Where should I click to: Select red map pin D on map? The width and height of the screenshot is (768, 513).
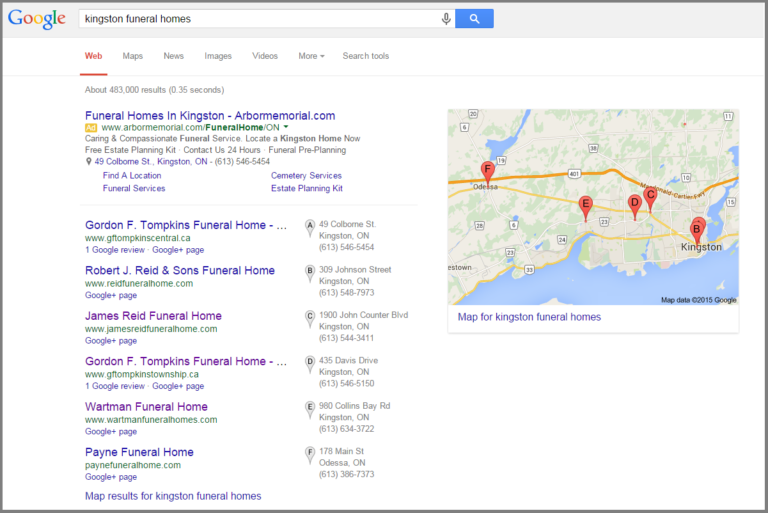click(635, 206)
